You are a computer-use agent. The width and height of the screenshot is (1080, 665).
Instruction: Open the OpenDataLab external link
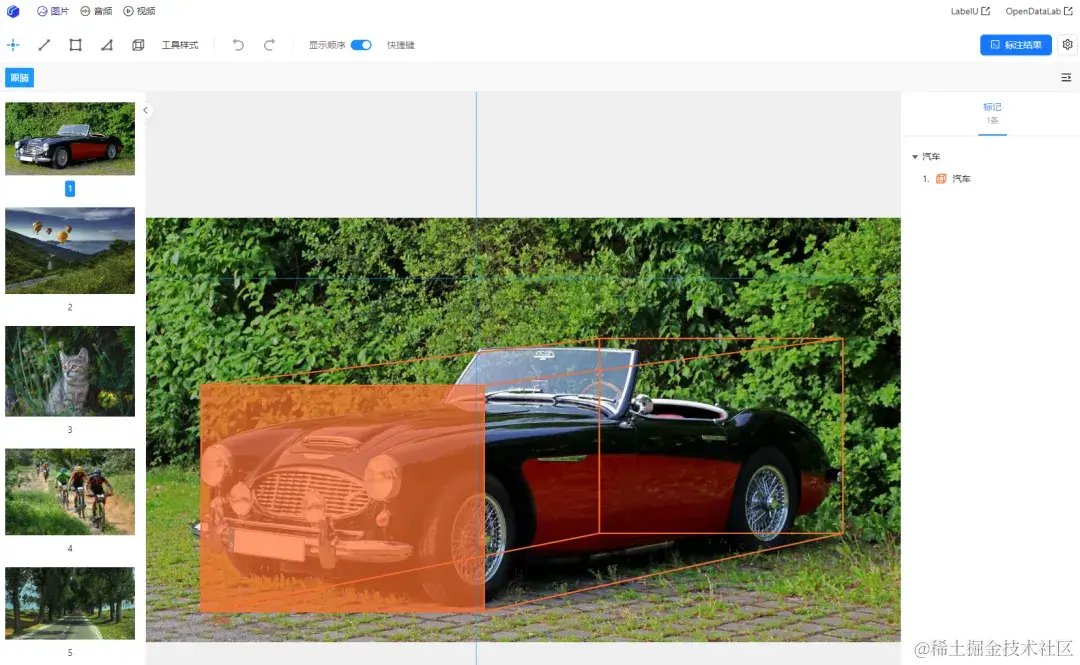point(1039,11)
